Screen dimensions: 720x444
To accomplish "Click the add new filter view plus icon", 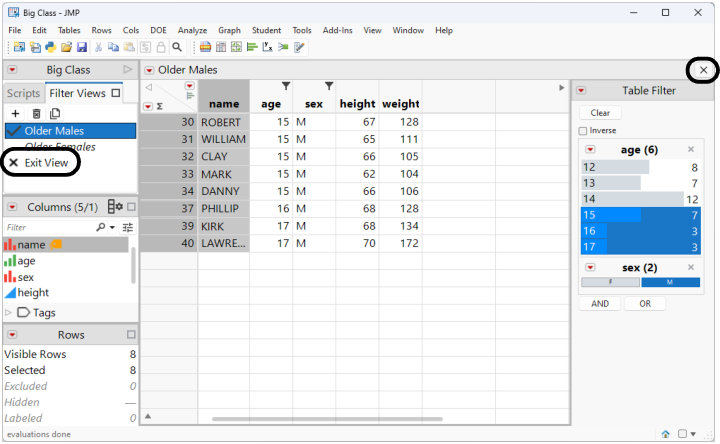I will point(15,114).
